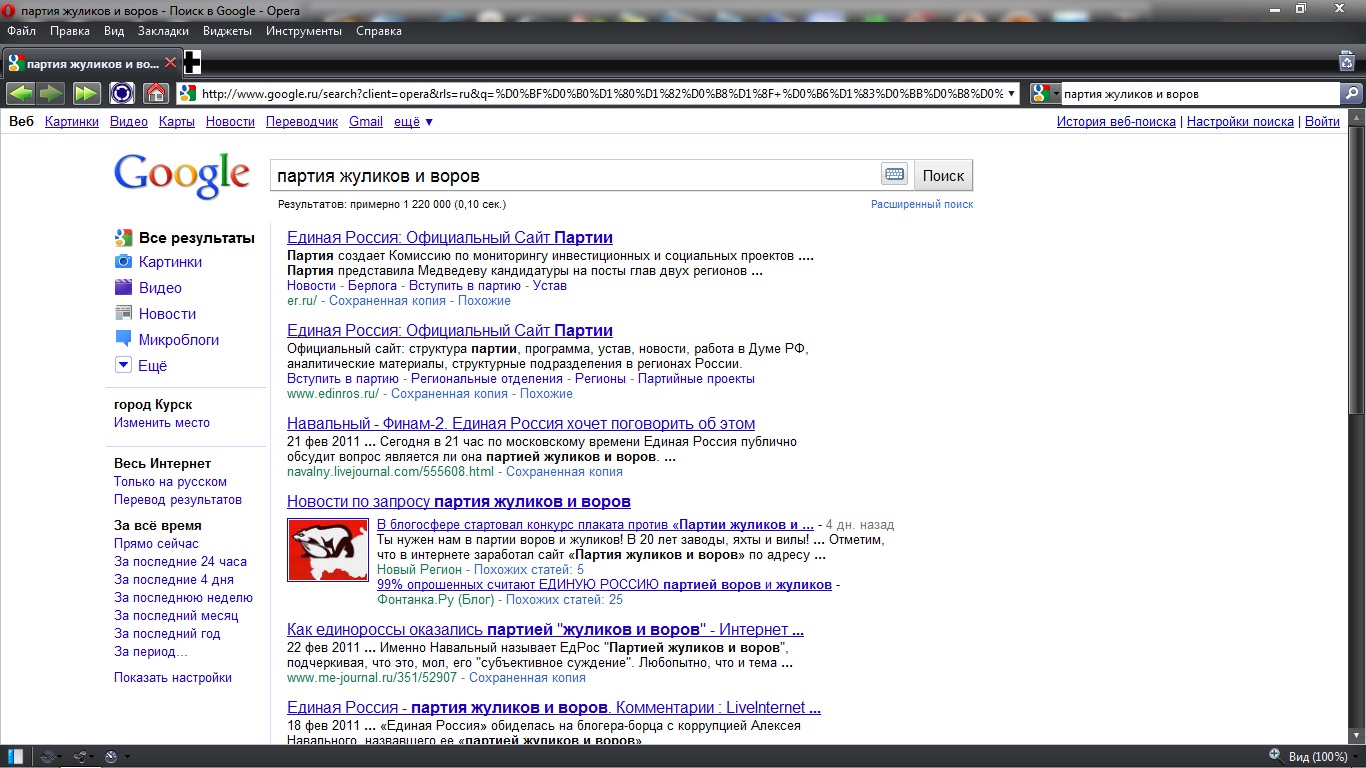Viewport: 1366px width, 768px height.
Task: Open Opera Link sync icon in status bar
Action: tap(50, 757)
